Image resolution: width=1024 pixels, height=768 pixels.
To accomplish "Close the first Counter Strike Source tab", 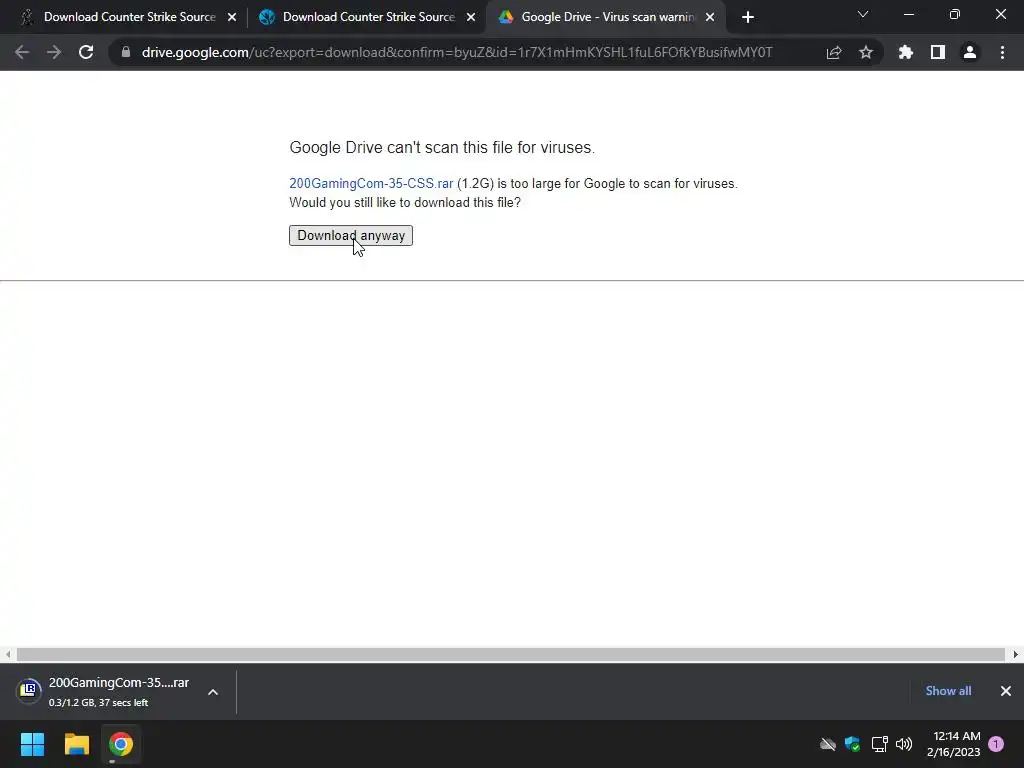I will 232,18.
